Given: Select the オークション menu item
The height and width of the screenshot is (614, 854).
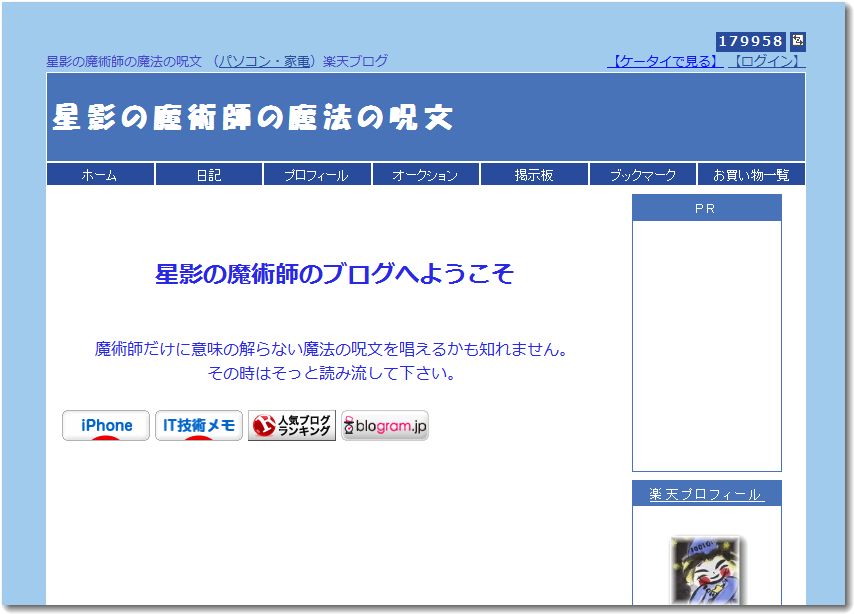Looking at the screenshot, I should (425, 173).
